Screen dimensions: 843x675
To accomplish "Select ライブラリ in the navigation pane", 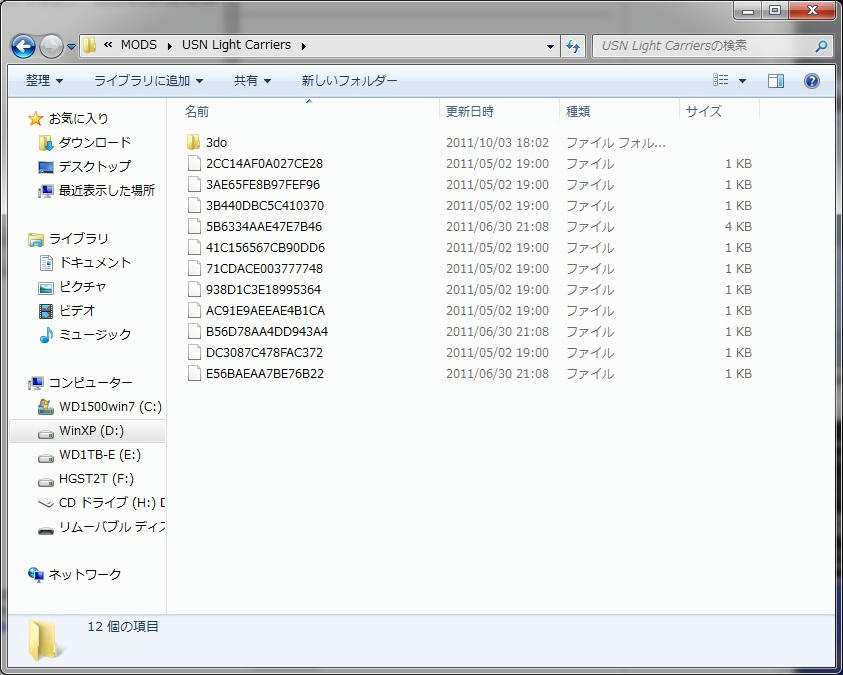I will click(69, 239).
